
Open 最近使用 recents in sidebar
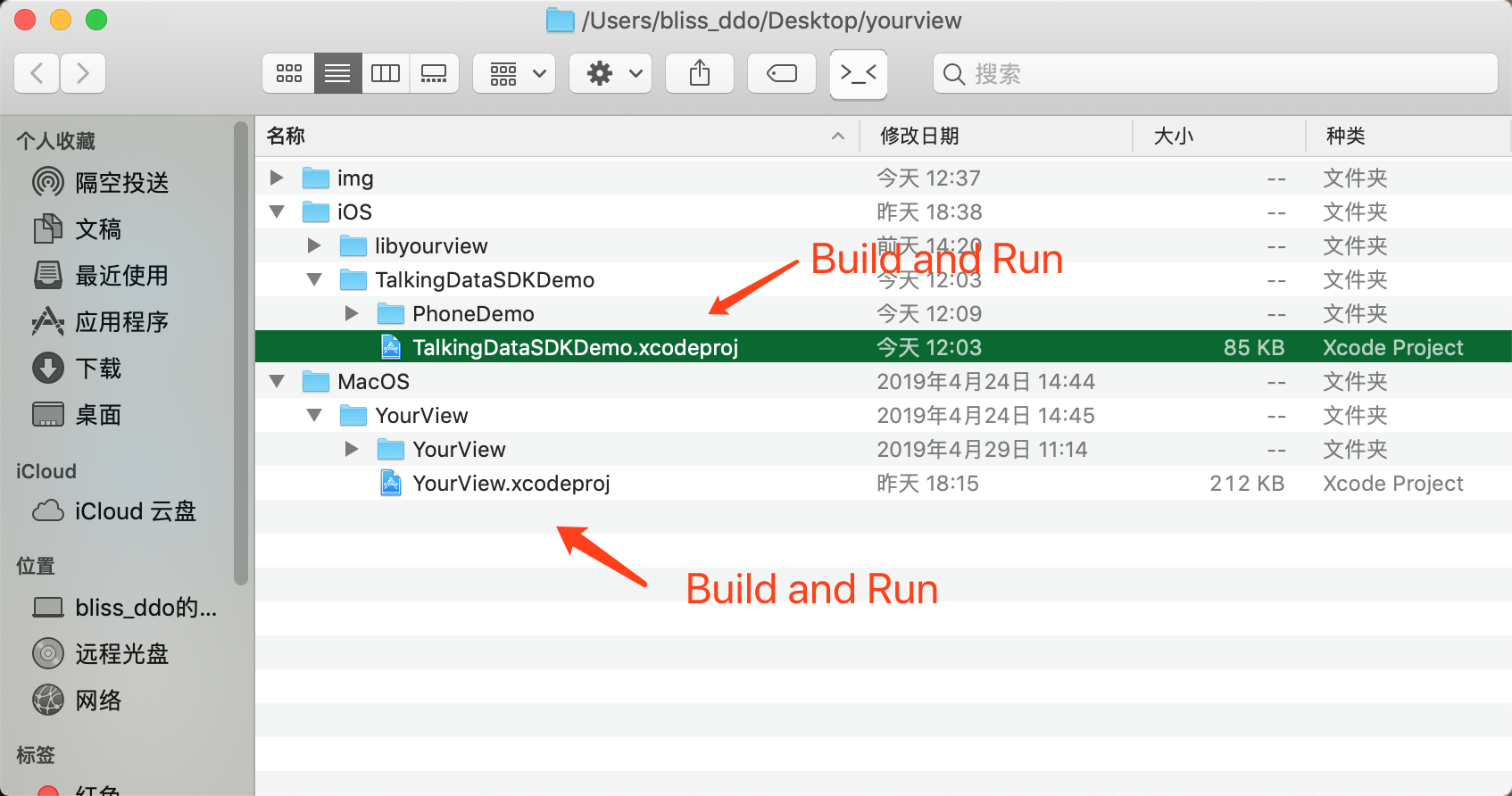coord(121,275)
